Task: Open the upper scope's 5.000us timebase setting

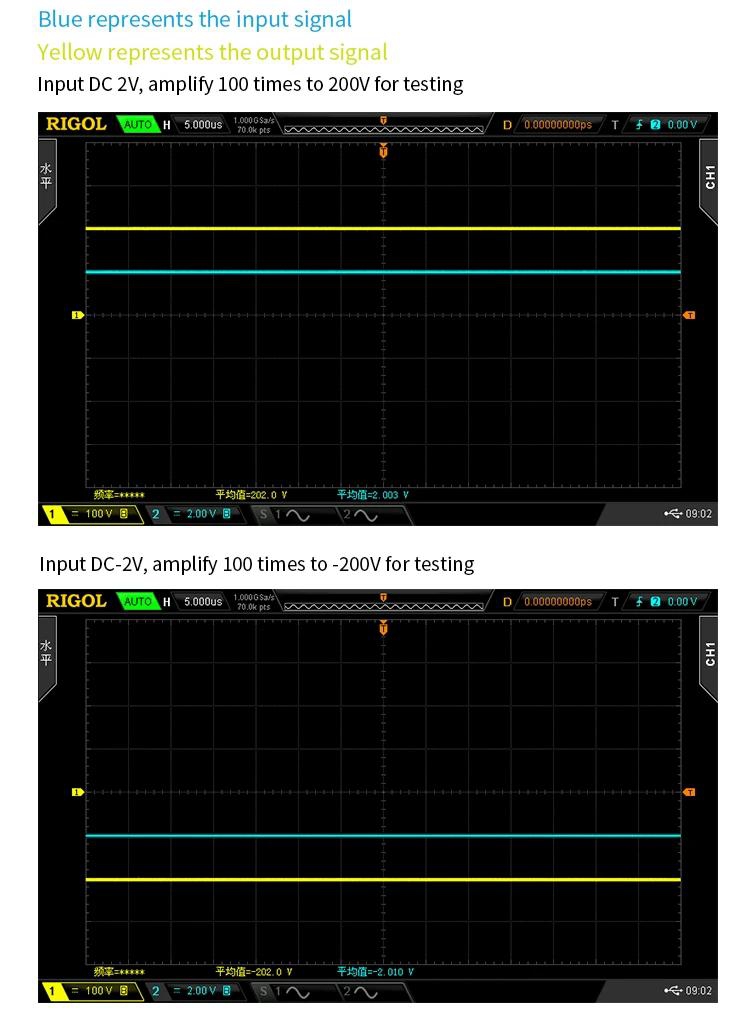Action: click(203, 125)
